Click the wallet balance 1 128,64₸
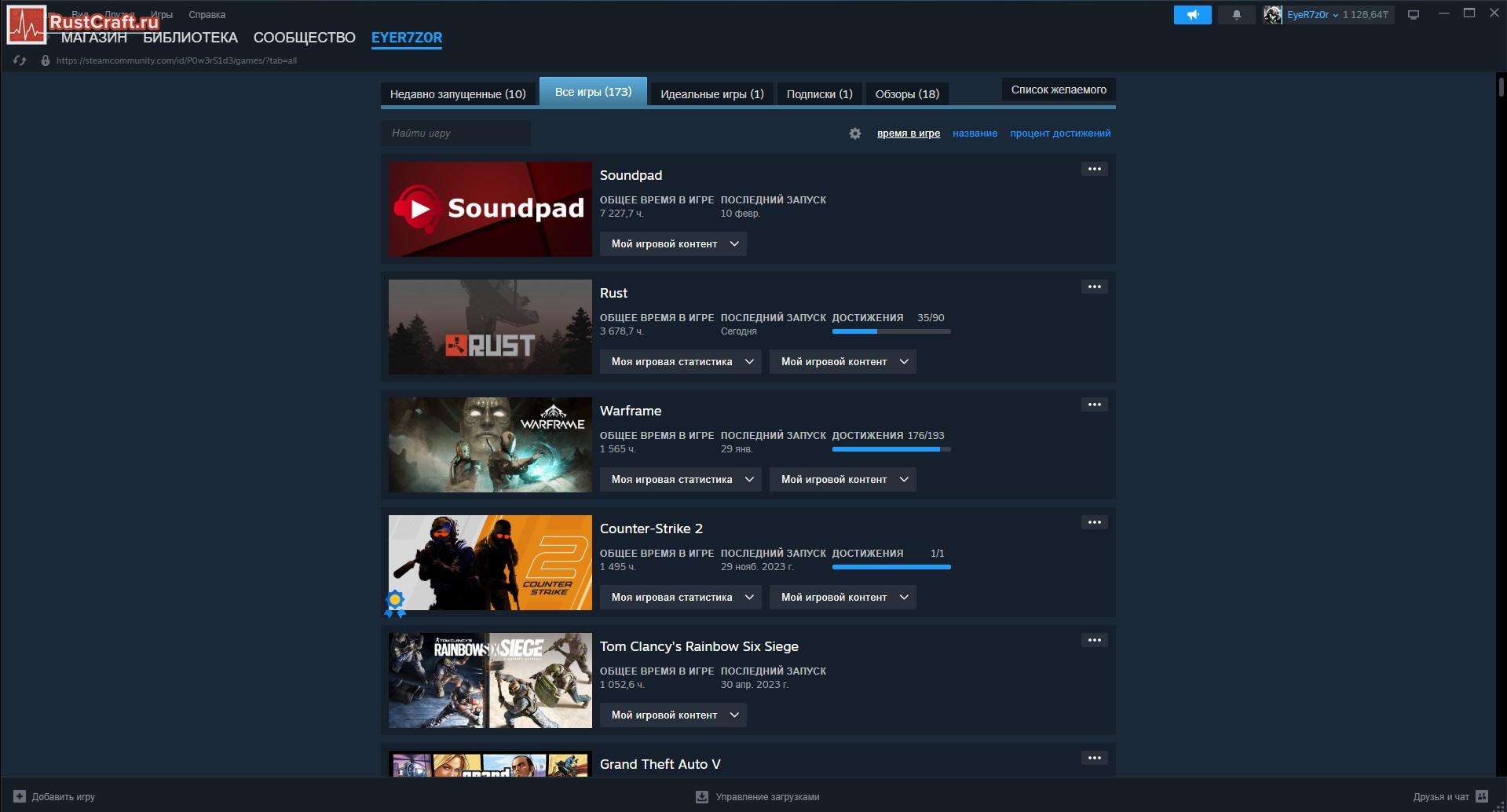 click(x=1365, y=15)
